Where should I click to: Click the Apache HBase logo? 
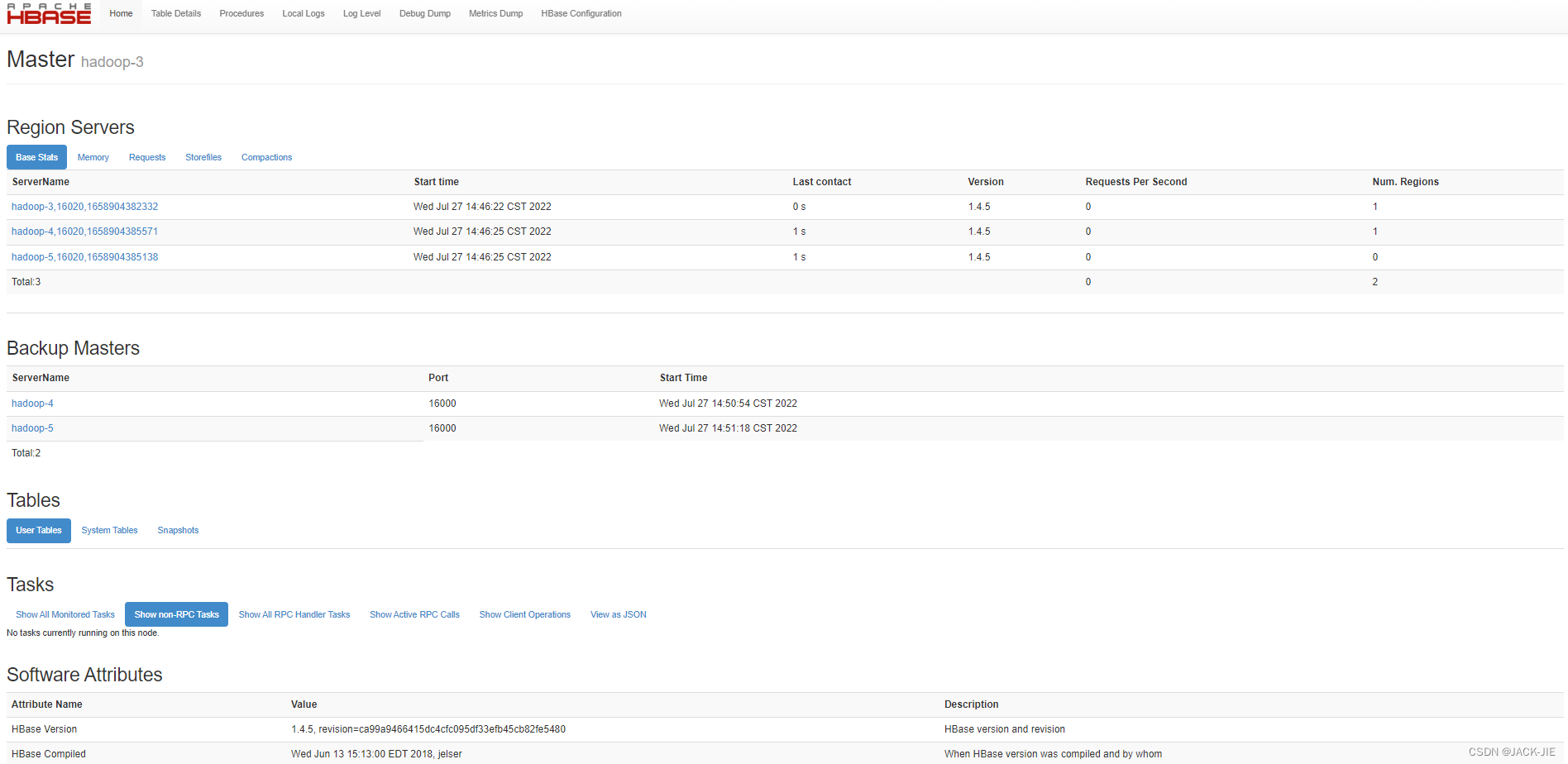point(49,14)
